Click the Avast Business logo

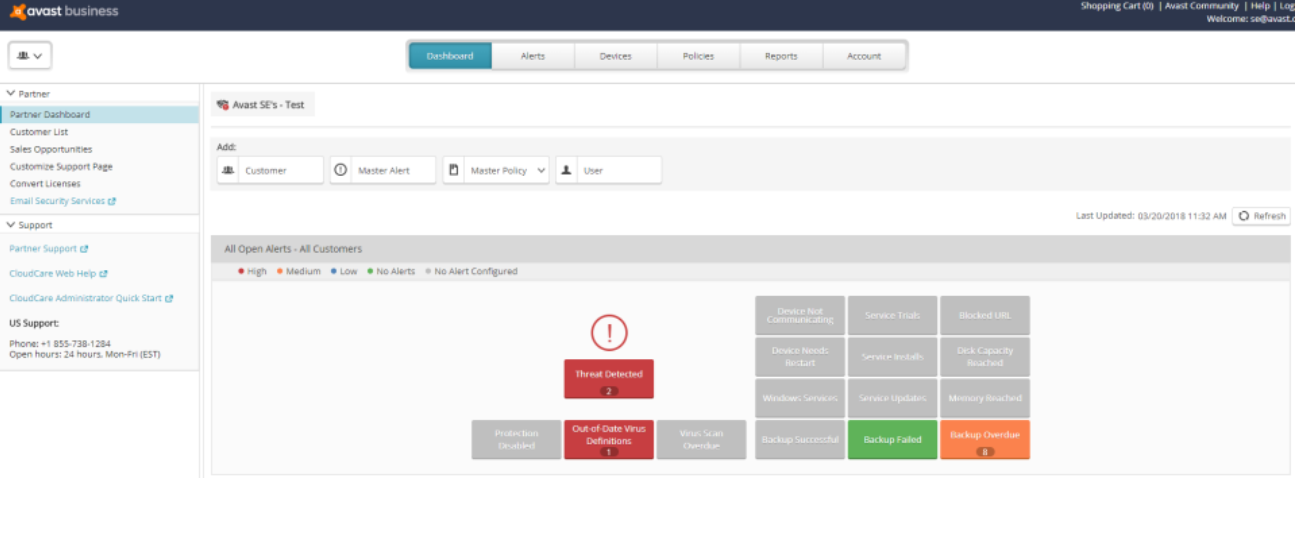pyautogui.click(x=64, y=11)
